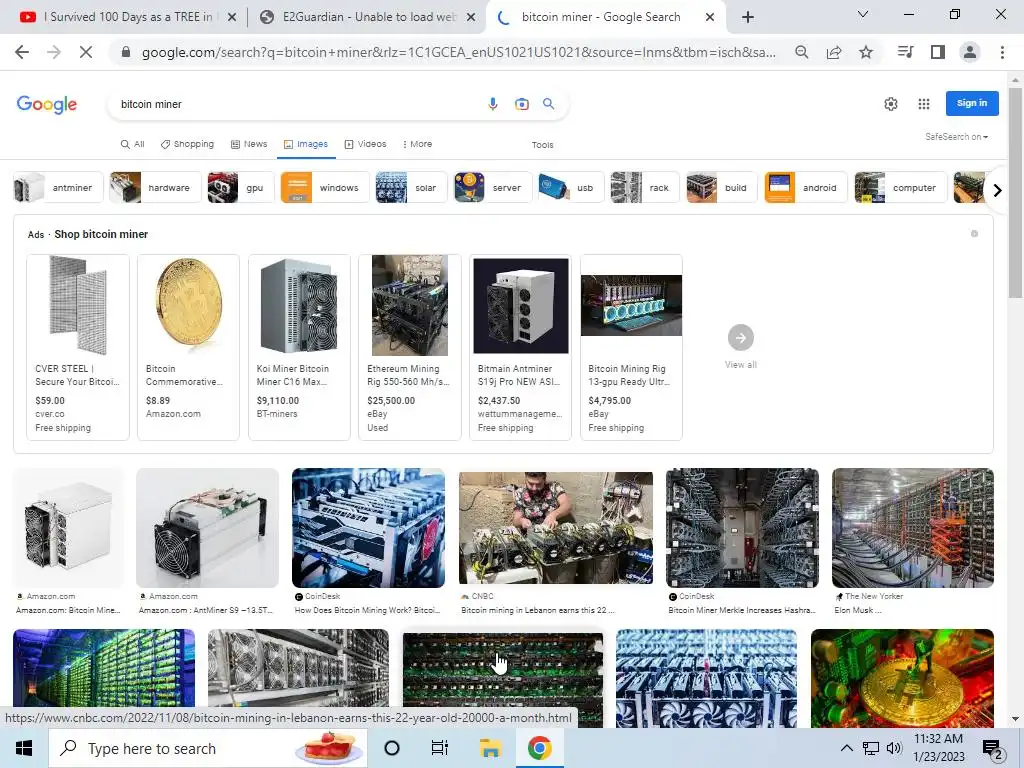Close the E2Guardian tab
The width and height of the screenshot is (1024, 768).
pos(471,17)
